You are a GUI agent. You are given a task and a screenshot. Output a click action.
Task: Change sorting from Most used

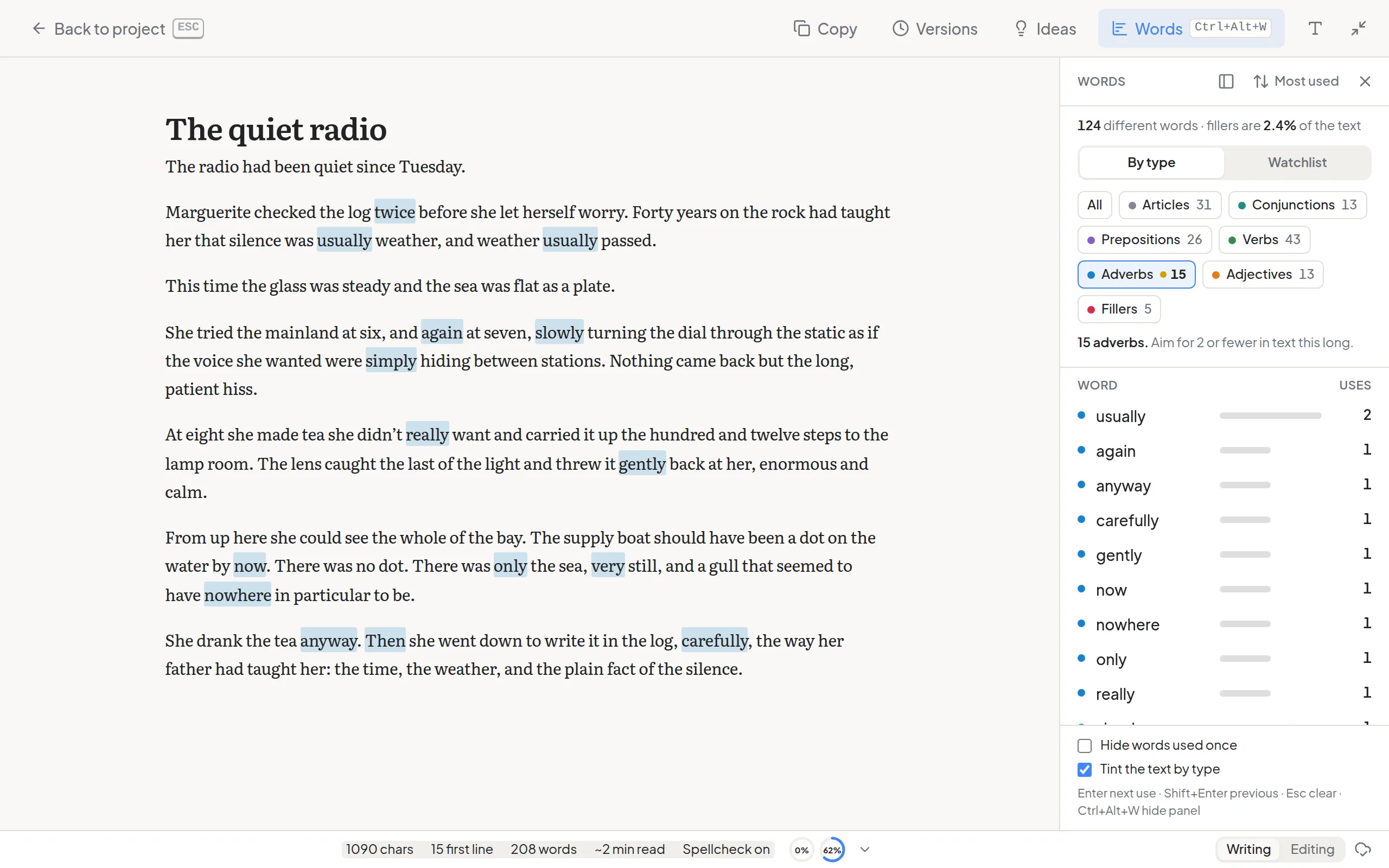[x=1296, y=81]
